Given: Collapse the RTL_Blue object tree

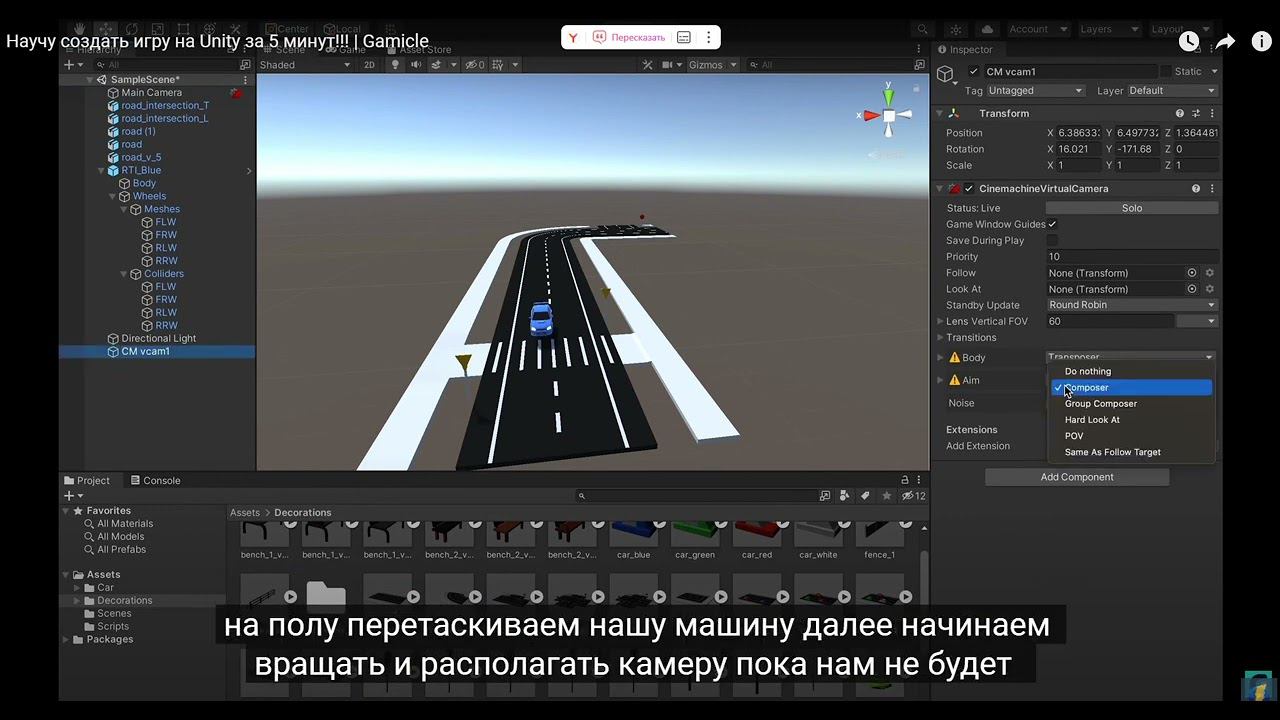Looking at the screenshot, I should (101, 170).
